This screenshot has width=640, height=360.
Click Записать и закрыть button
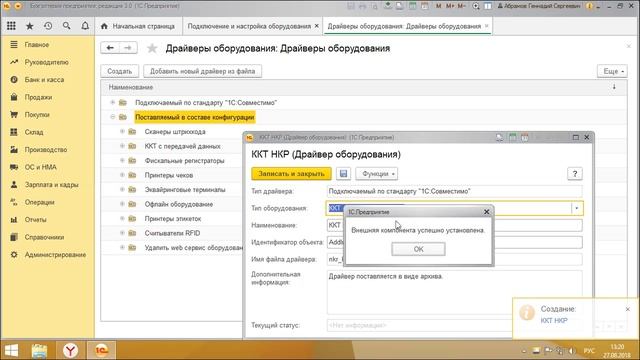point(291,173)
